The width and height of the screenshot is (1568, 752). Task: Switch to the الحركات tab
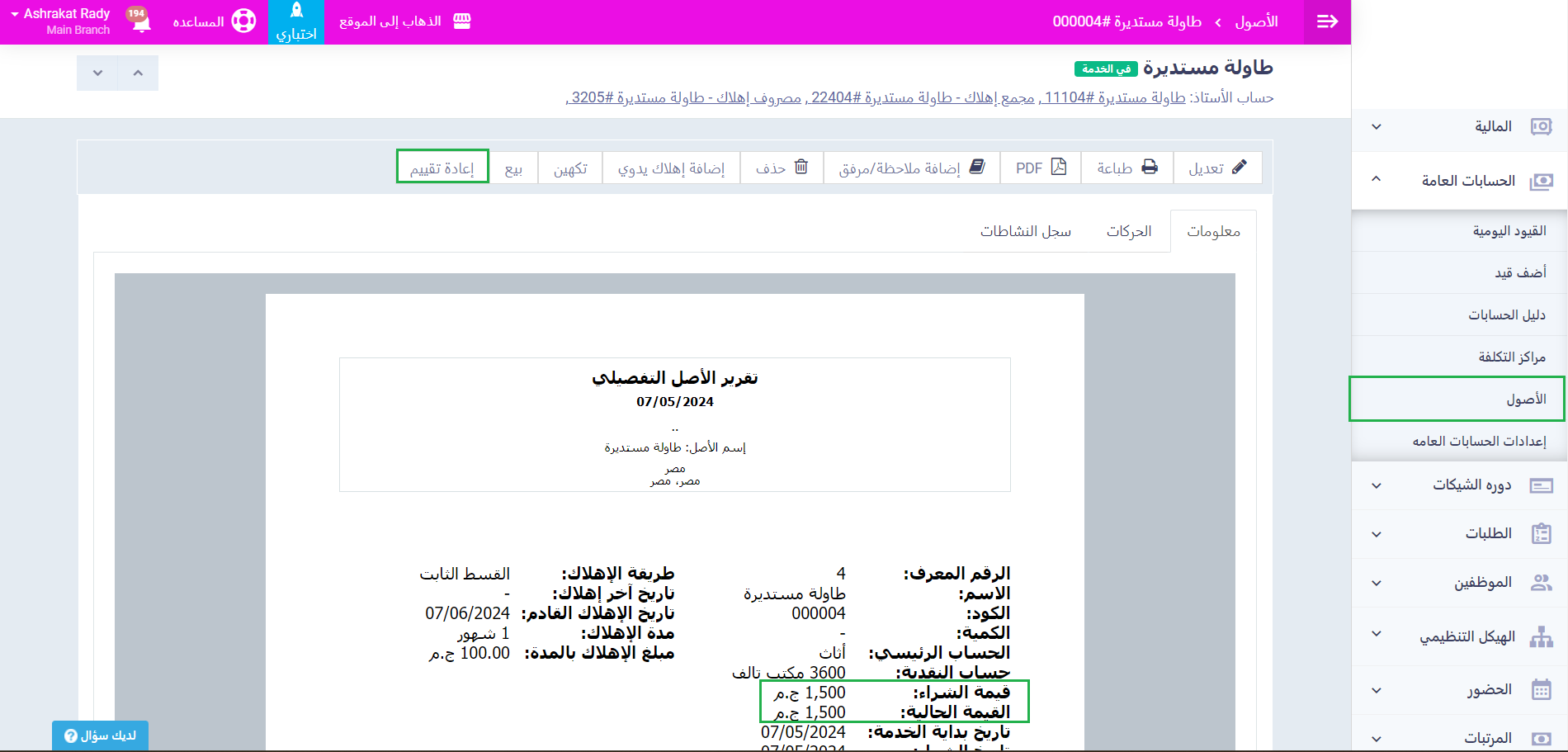(1128, 232)
